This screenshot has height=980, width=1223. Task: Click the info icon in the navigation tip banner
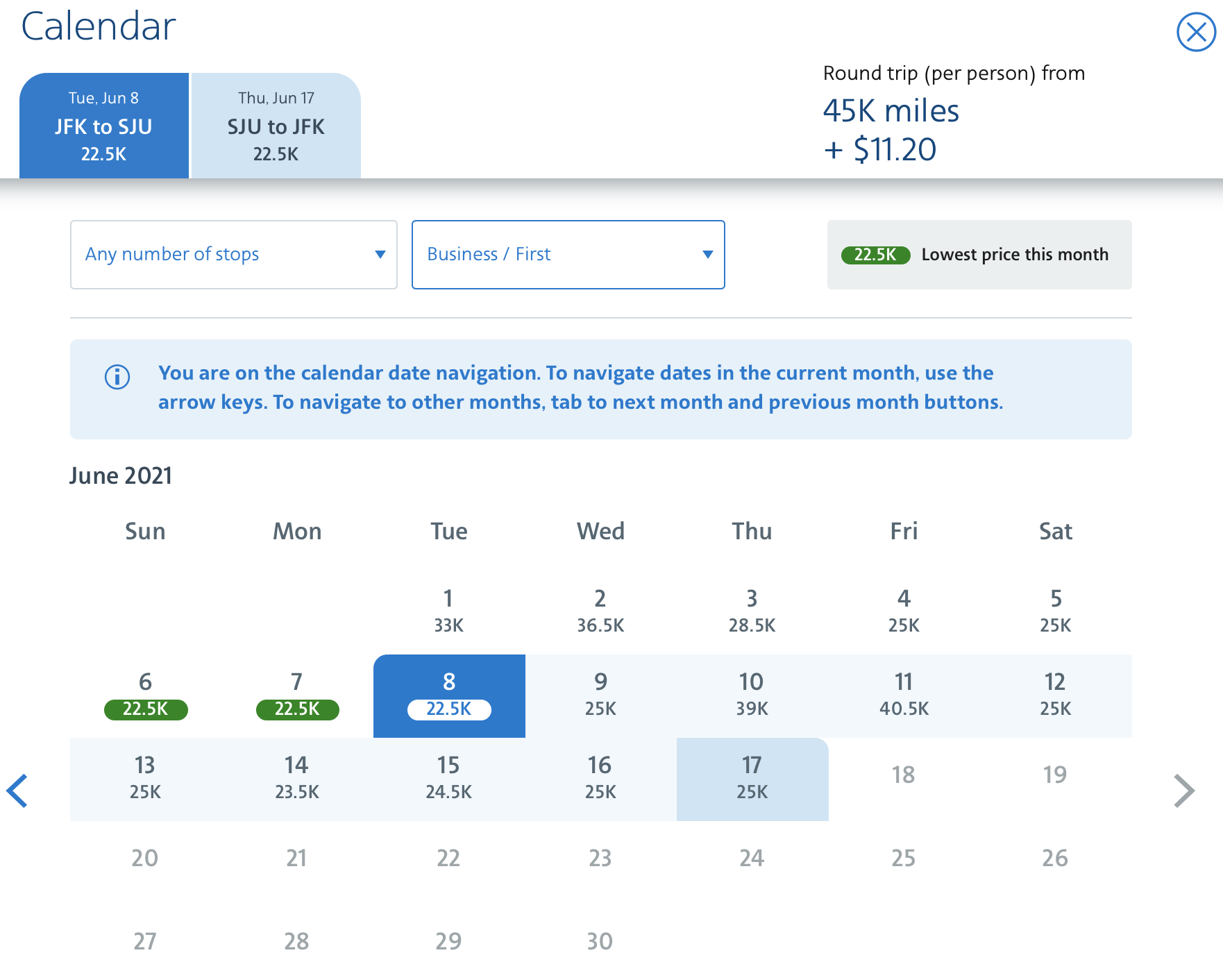pyautogui.click(x=117, y=378)
